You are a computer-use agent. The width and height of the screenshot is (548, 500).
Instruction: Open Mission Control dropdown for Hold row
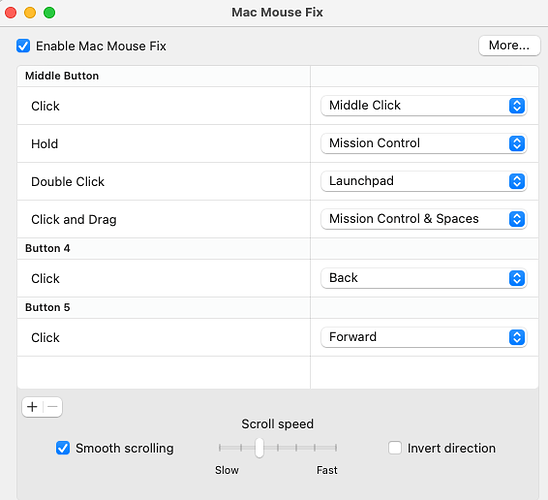[424, 143]
